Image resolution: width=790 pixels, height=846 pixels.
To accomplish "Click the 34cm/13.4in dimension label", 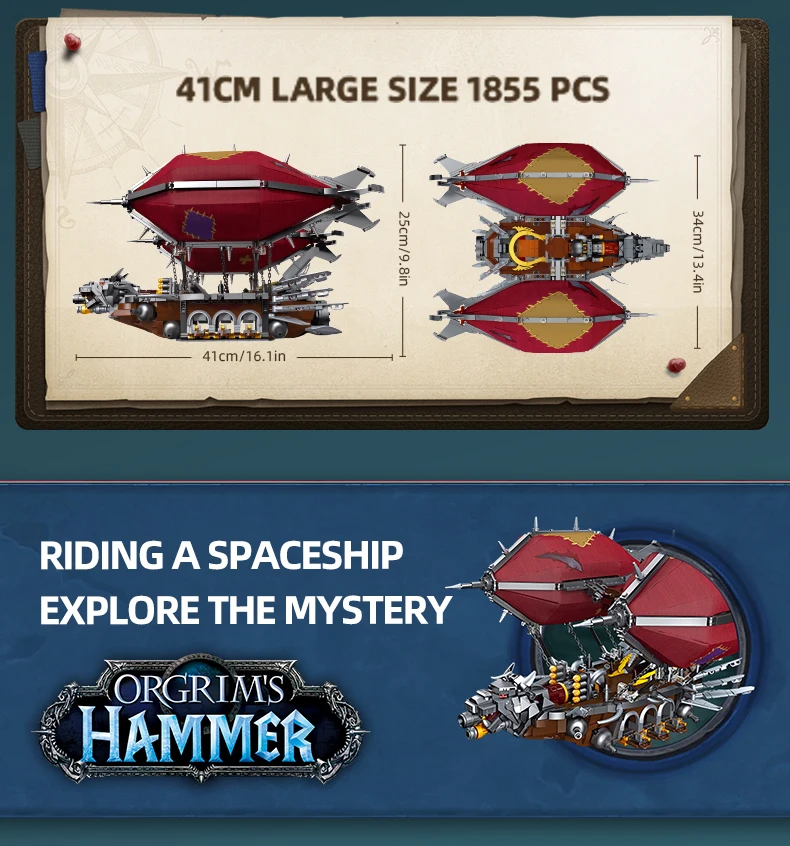I will tap(697, 251).
